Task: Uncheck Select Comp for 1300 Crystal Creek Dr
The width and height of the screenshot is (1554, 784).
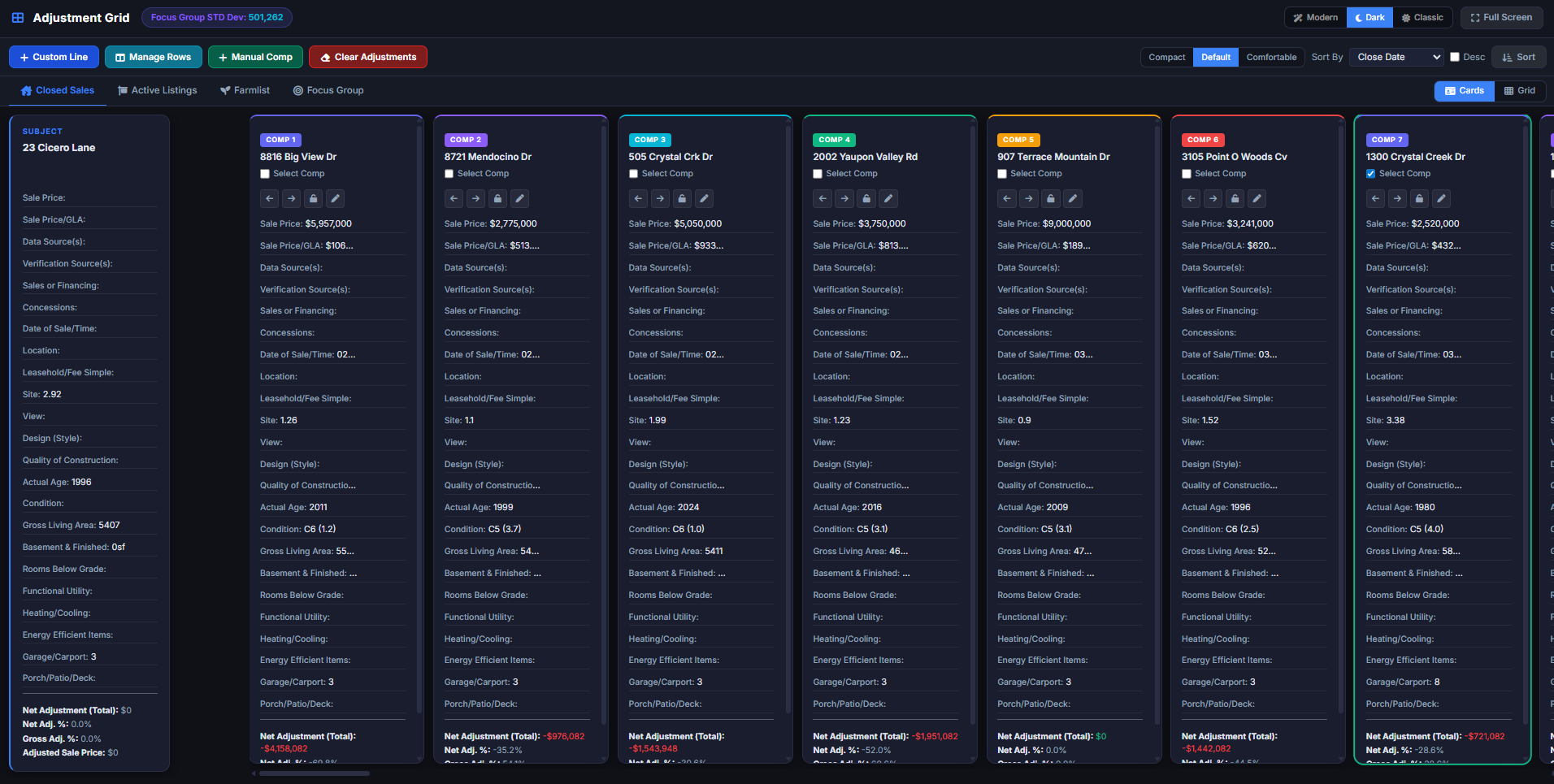Action: (x=1371, y=174)
